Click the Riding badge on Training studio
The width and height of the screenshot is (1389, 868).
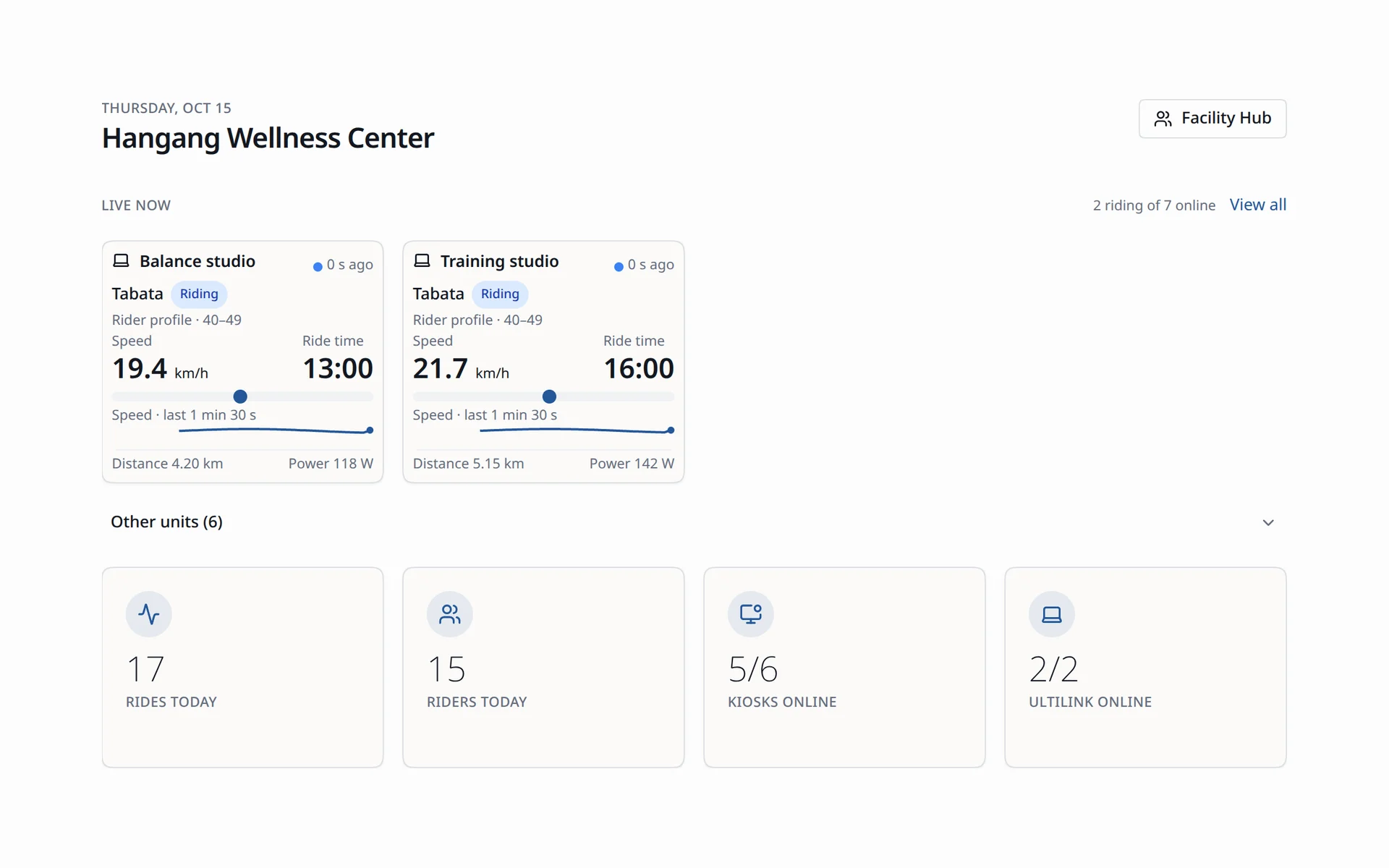[500, 294]
